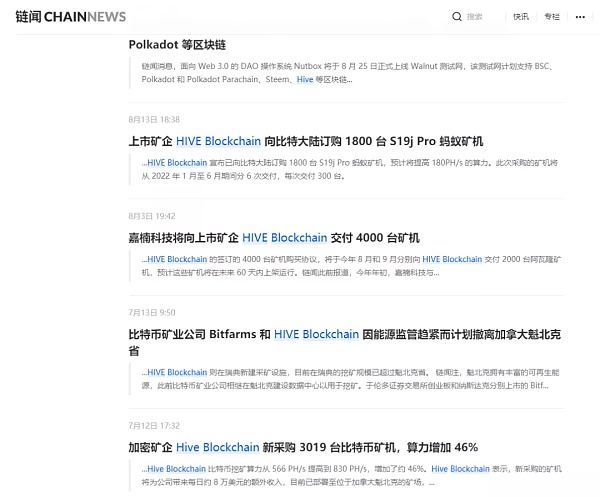
Task: Click the search magnifier icon
Action: click(x=457, y=17)
